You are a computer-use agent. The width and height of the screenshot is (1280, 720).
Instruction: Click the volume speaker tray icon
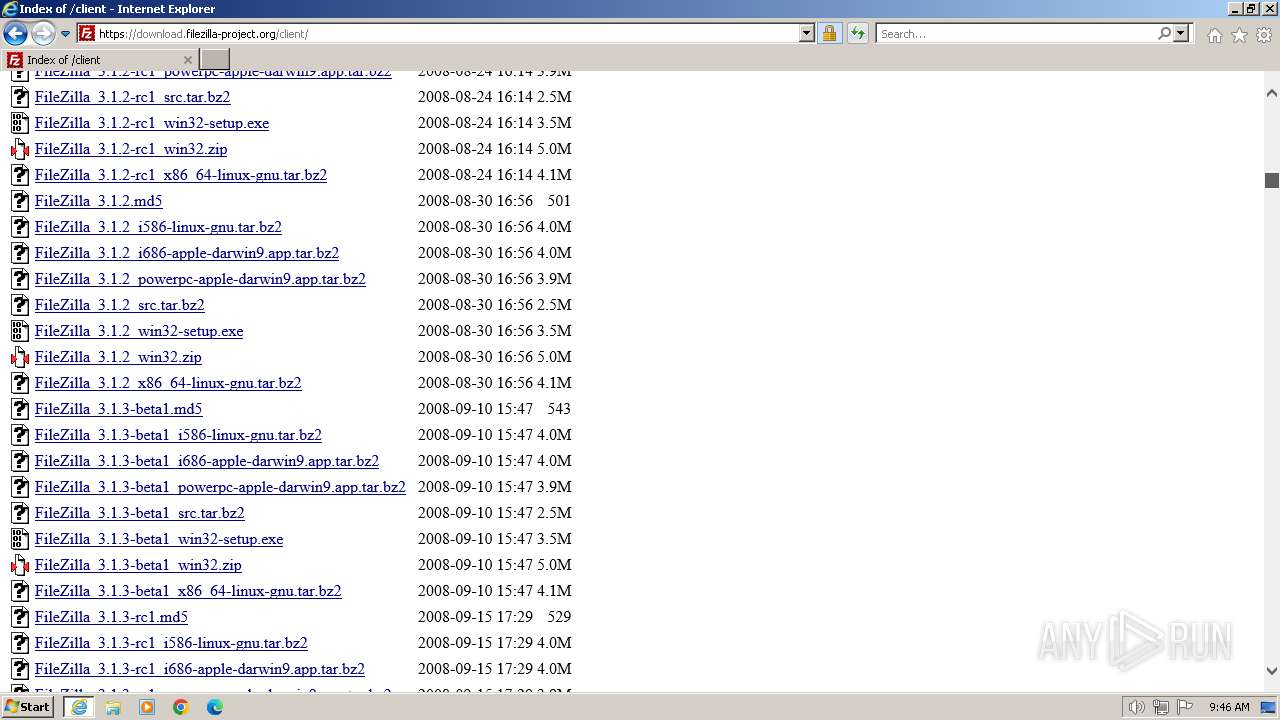click(1137, 707)
